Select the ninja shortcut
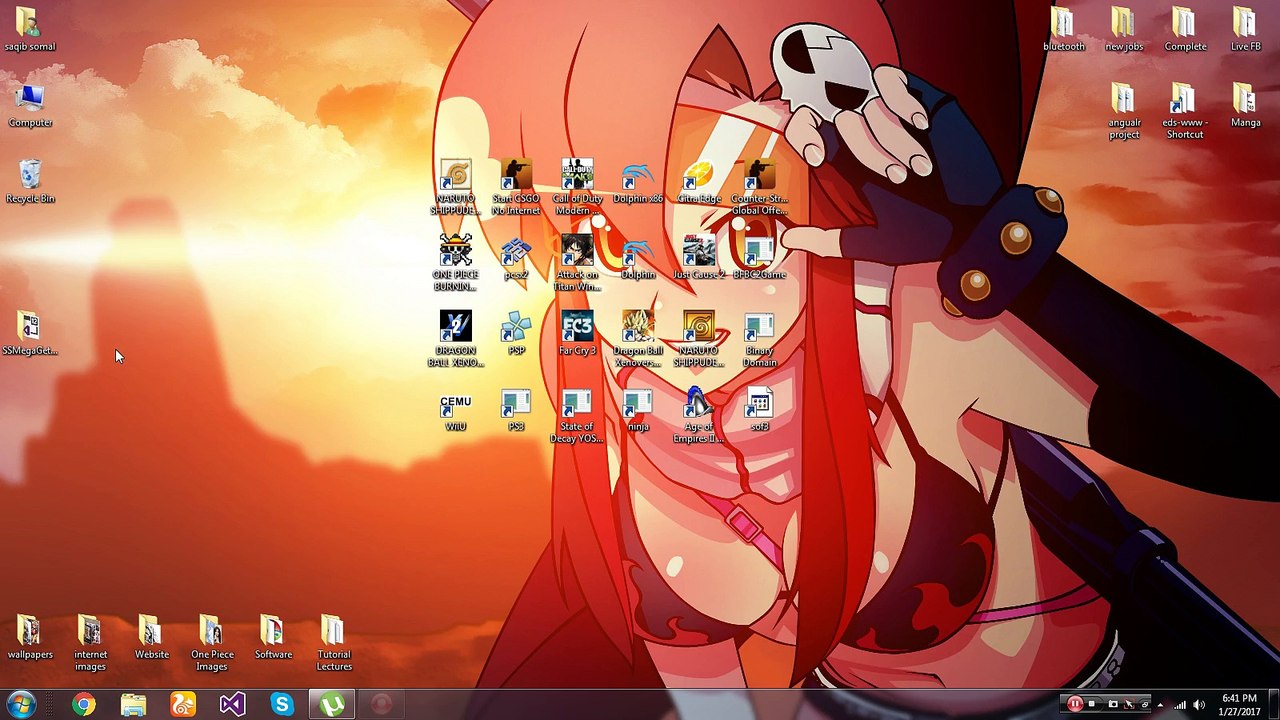1280x720 pixels. point(638,410)
